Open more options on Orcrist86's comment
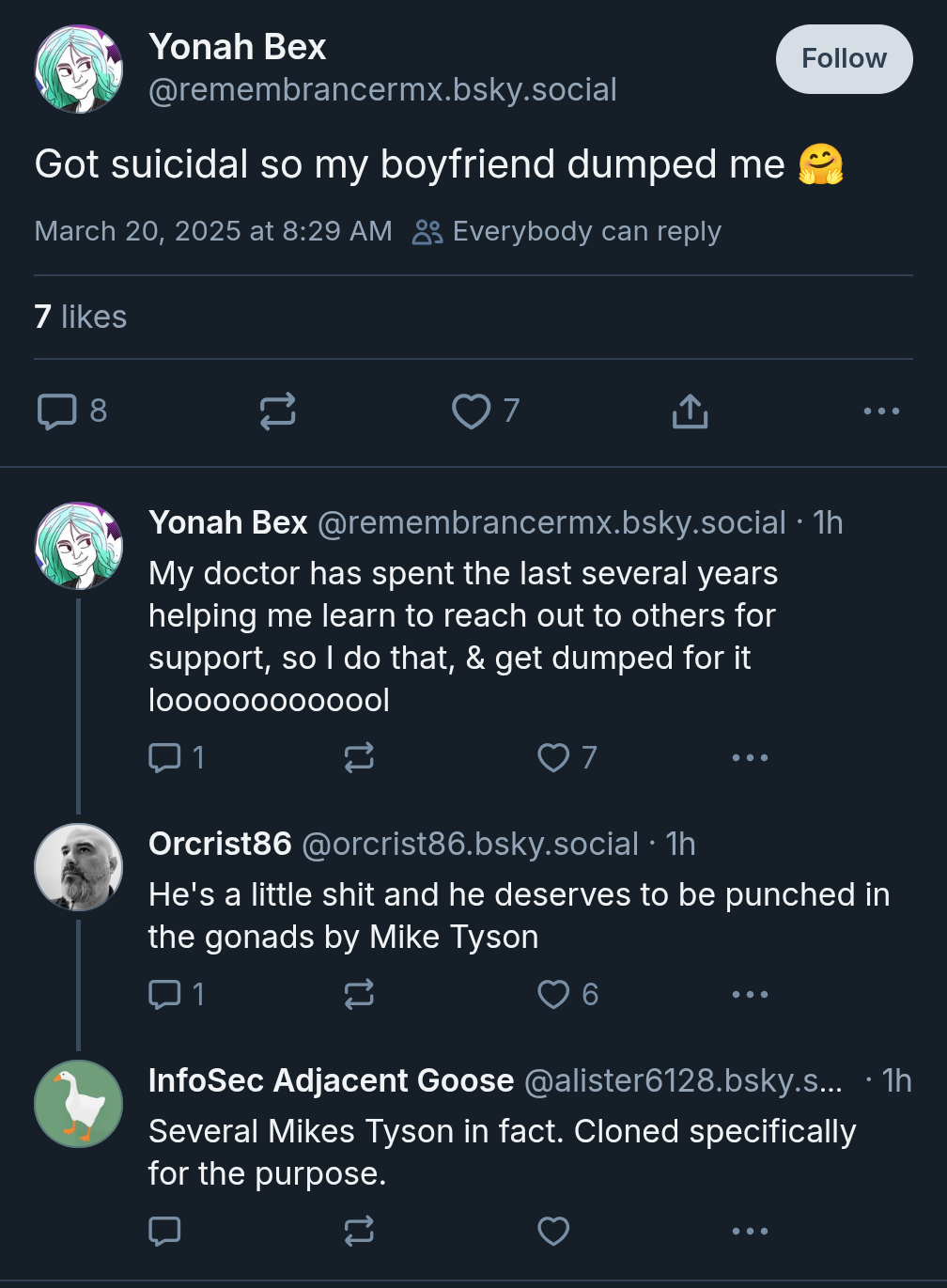Screen dimensions: 947x1288 coord(750,994)
